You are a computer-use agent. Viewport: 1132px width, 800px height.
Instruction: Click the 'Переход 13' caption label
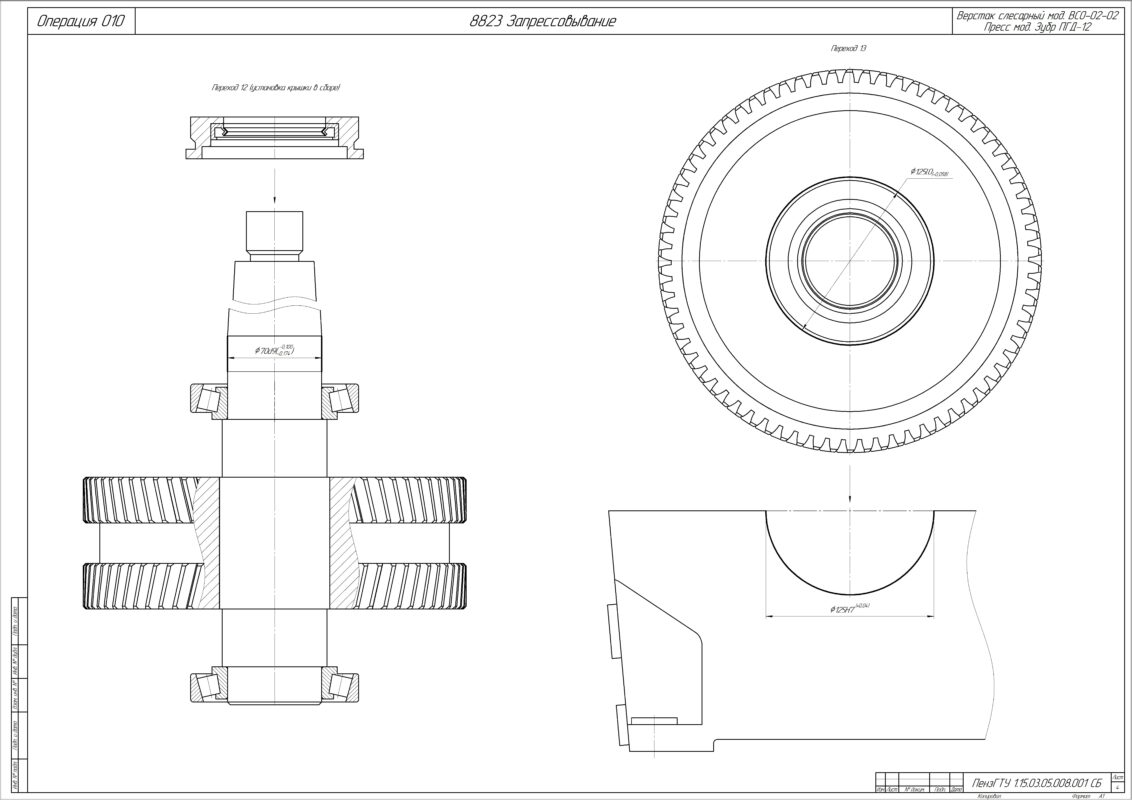pyautogui.click(x=849, y=48)
